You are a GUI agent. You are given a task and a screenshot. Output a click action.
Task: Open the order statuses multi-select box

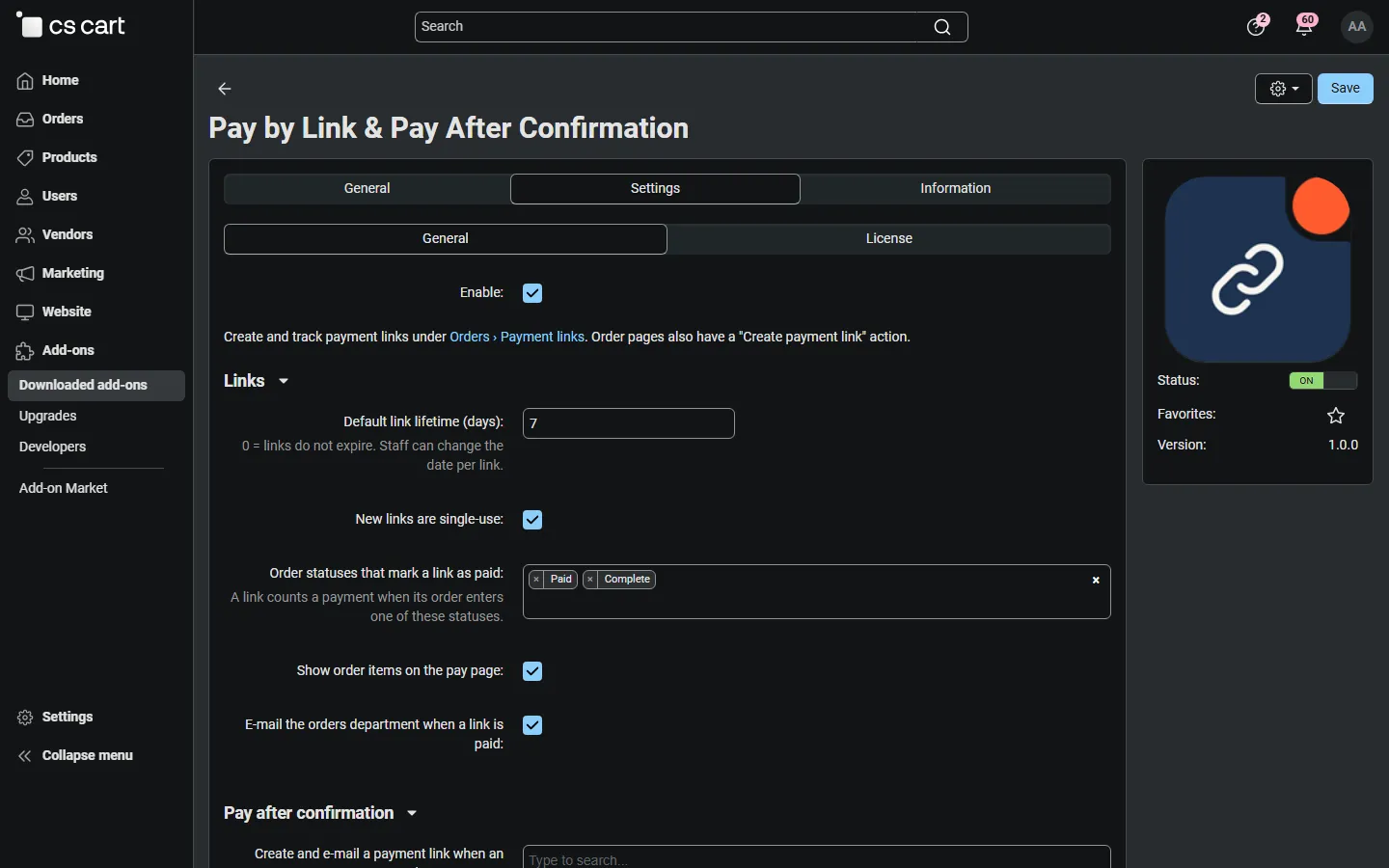(x=817, y=592)
